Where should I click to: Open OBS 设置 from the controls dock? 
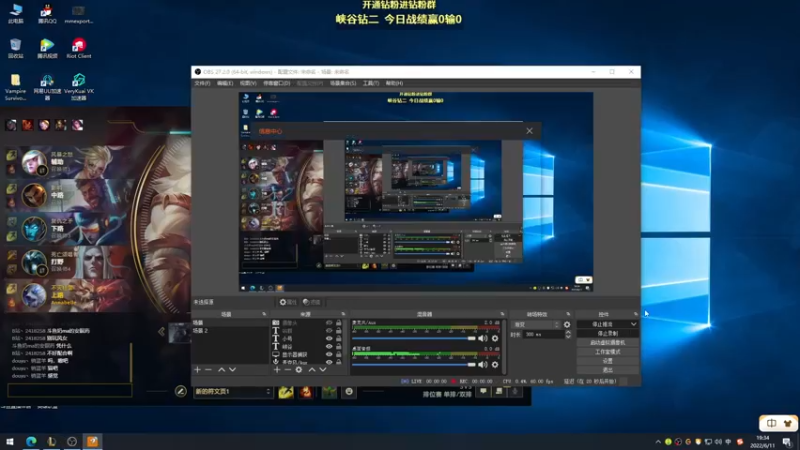point(607,361)
